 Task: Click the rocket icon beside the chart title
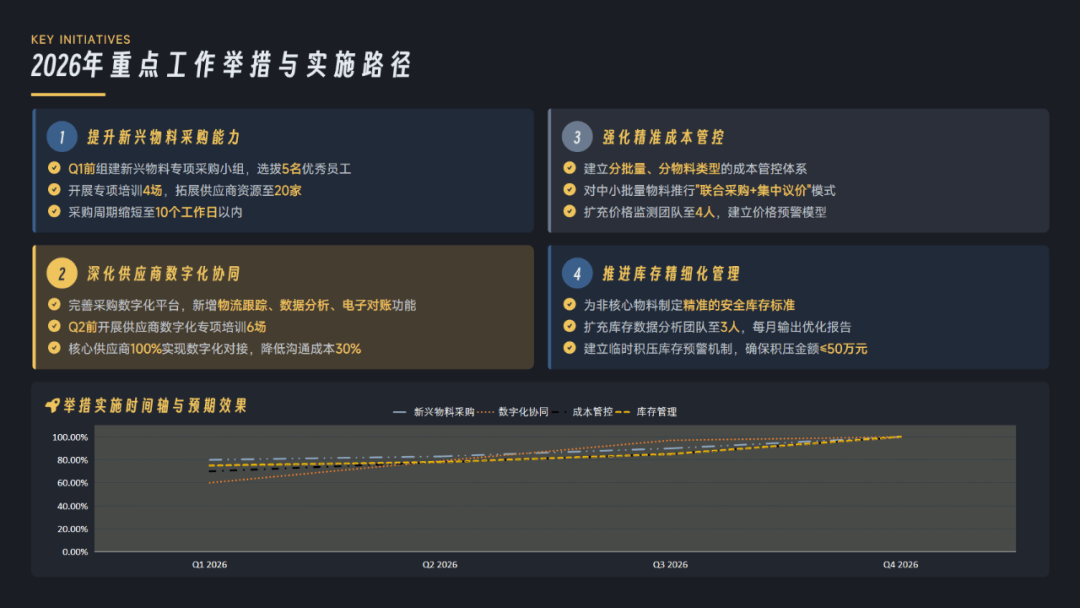pos(52,406)
